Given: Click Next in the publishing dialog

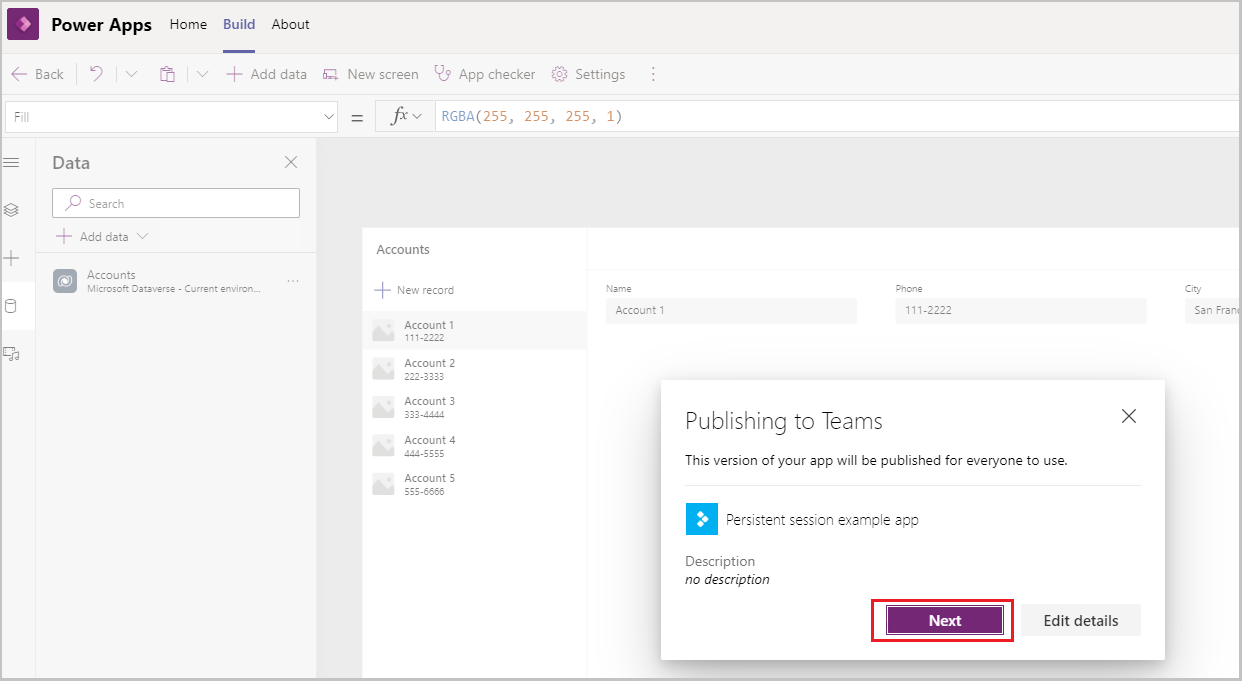Looking at the screenshot, I should 945,620.
